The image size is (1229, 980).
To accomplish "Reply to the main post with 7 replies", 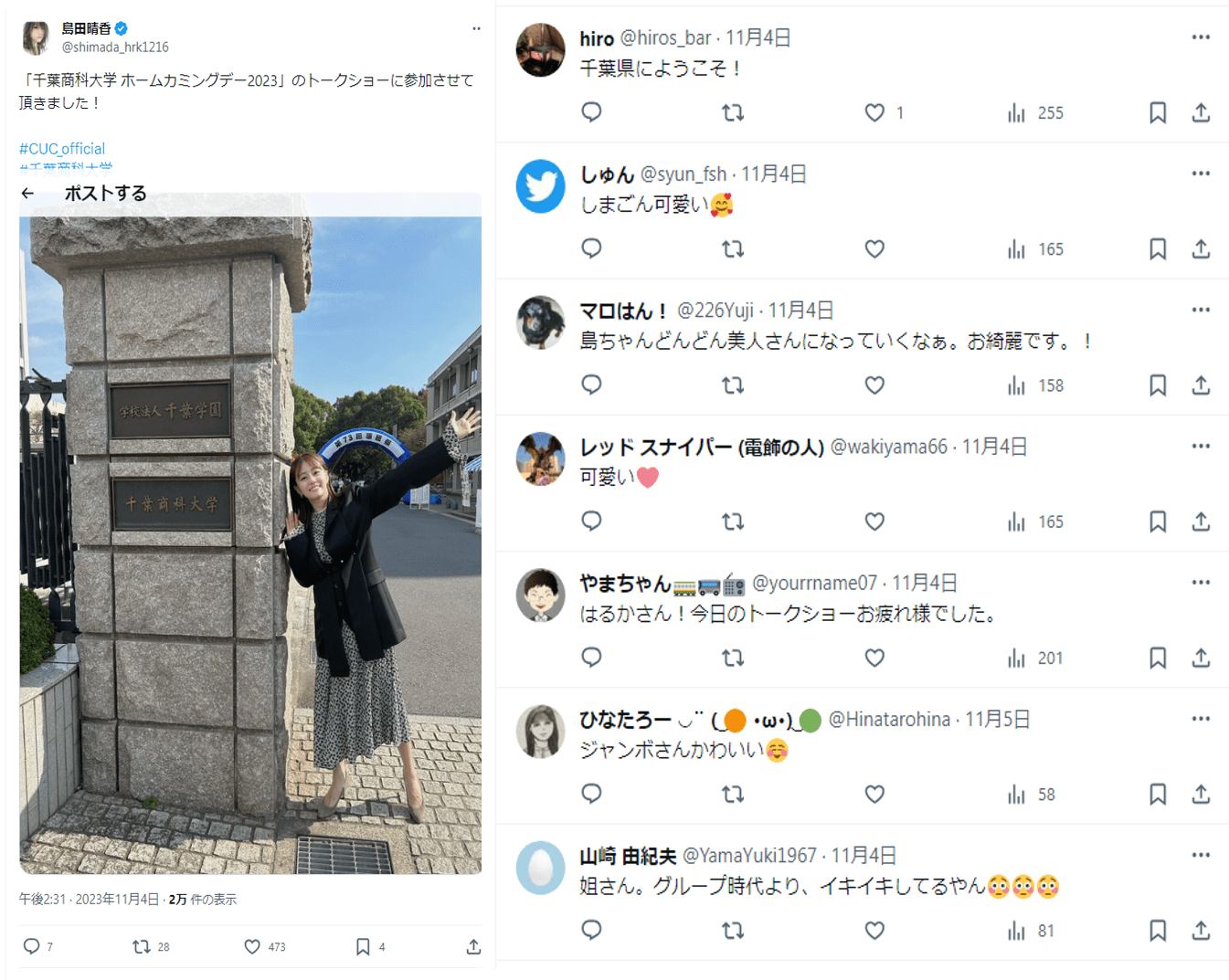I will [37, 947].
